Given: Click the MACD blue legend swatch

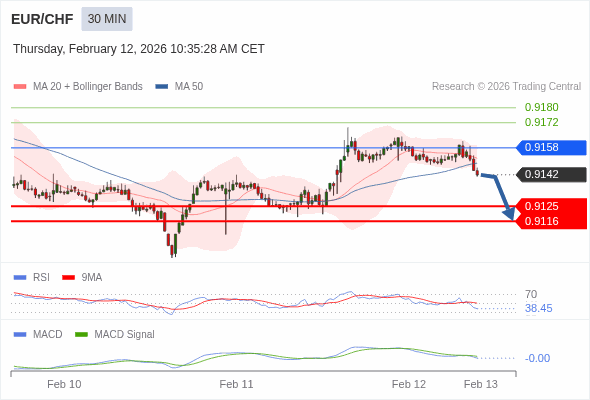Looking at the screenshot, I should 20,335.
